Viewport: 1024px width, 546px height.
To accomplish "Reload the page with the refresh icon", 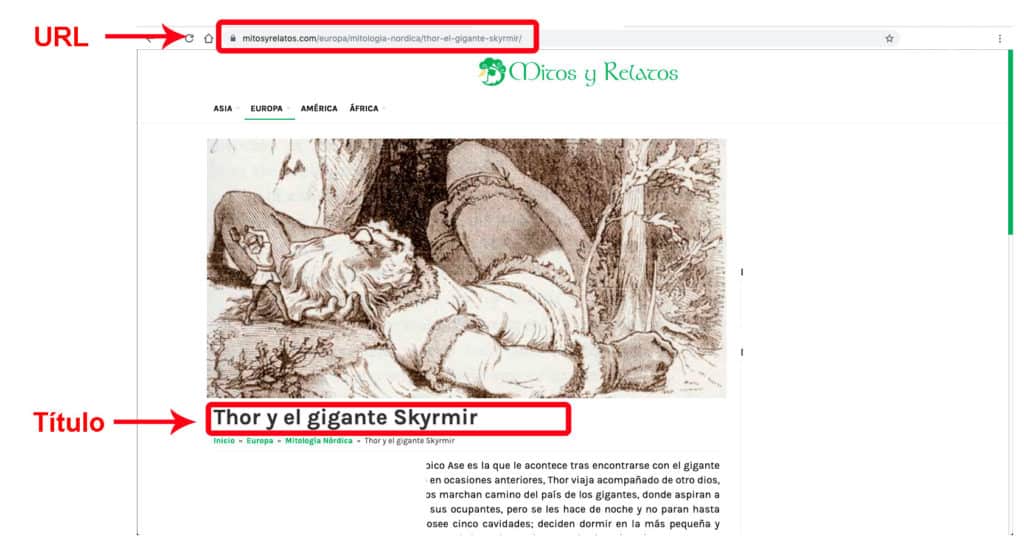I will [x=189, y=39].
